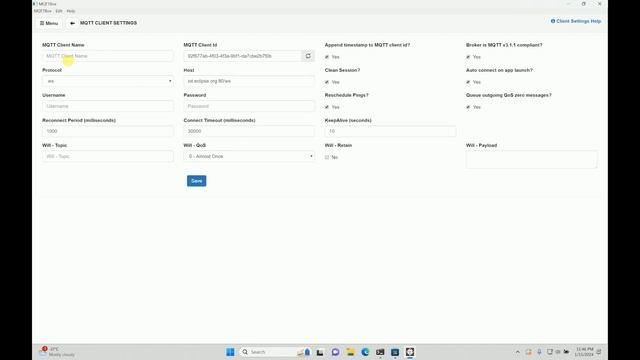The width and height of the screenshot is (640, 360).
Task: Toggle Append timestamp to client id checkbox
Action: (327, 57)
